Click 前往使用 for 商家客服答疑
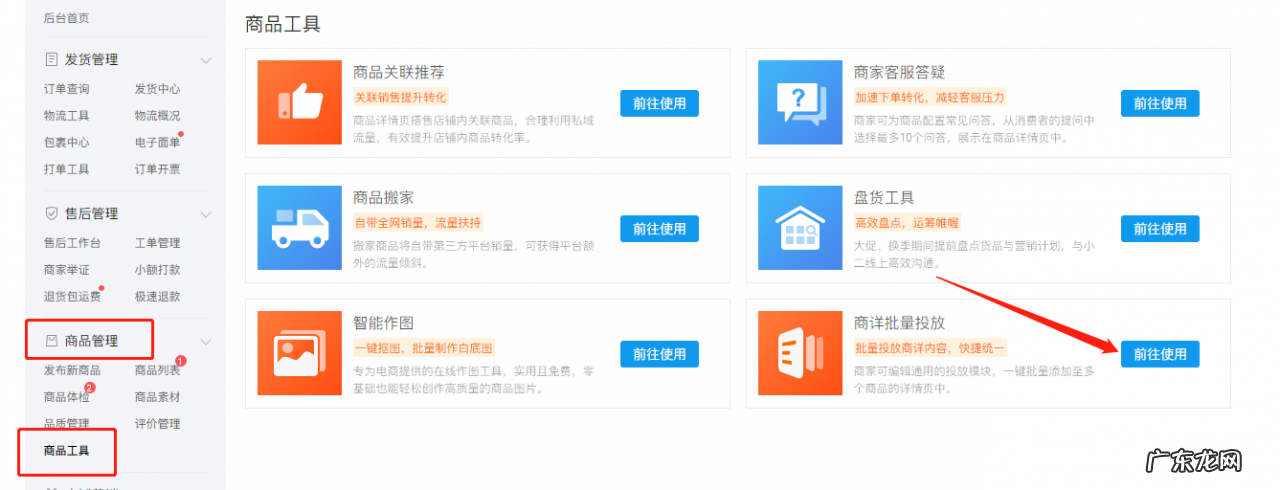This screenshot has width=1280, height=490. pyautogui.click(x=1159, y=104)
